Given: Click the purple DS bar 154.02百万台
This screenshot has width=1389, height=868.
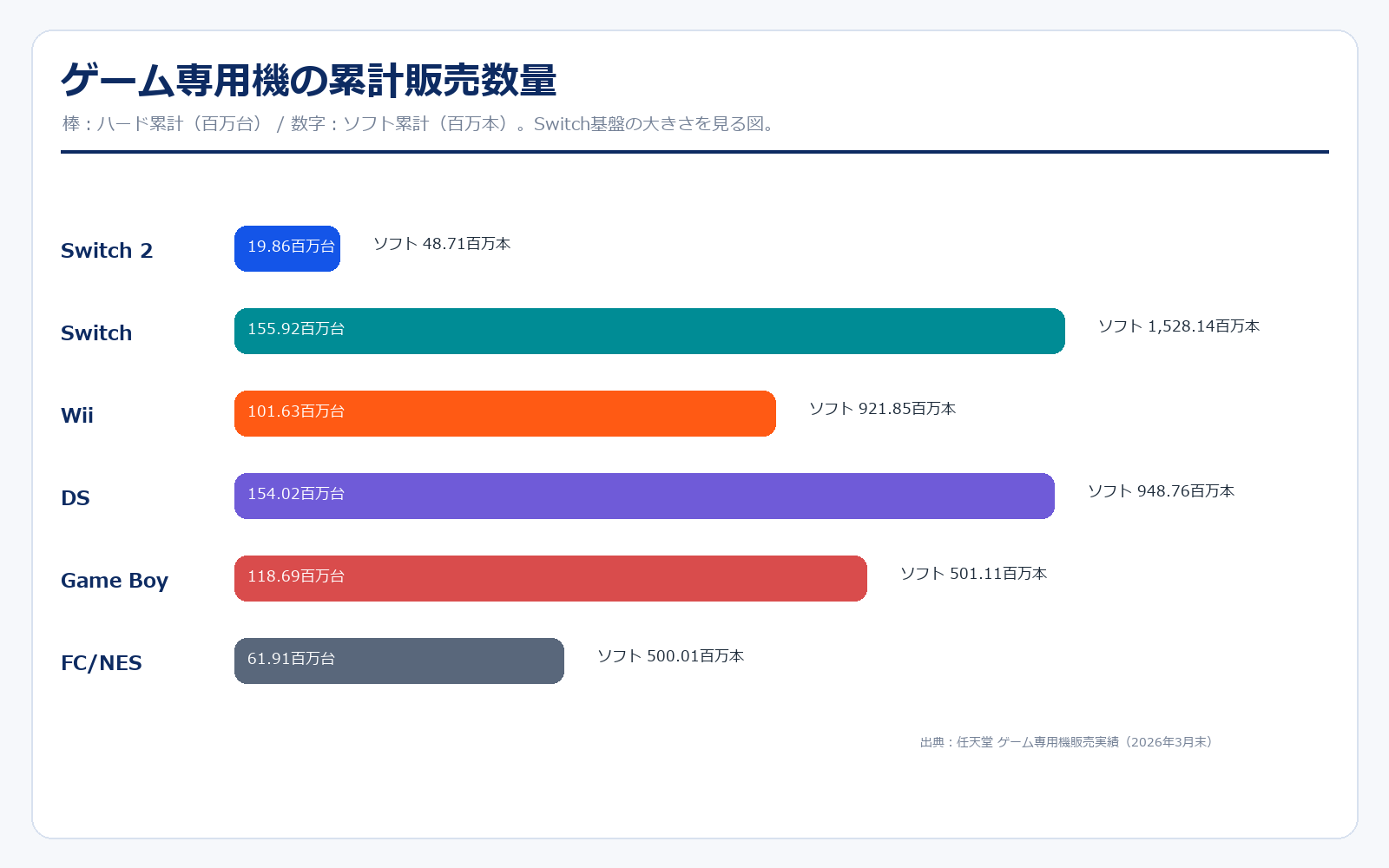Looking at the screenshot, I should click(x=644, y=496).
